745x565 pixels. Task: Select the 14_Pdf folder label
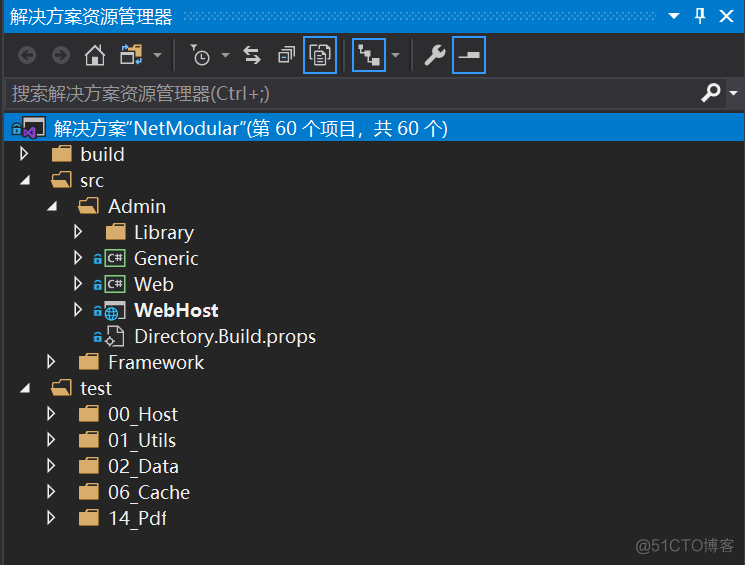click(137, 518)
